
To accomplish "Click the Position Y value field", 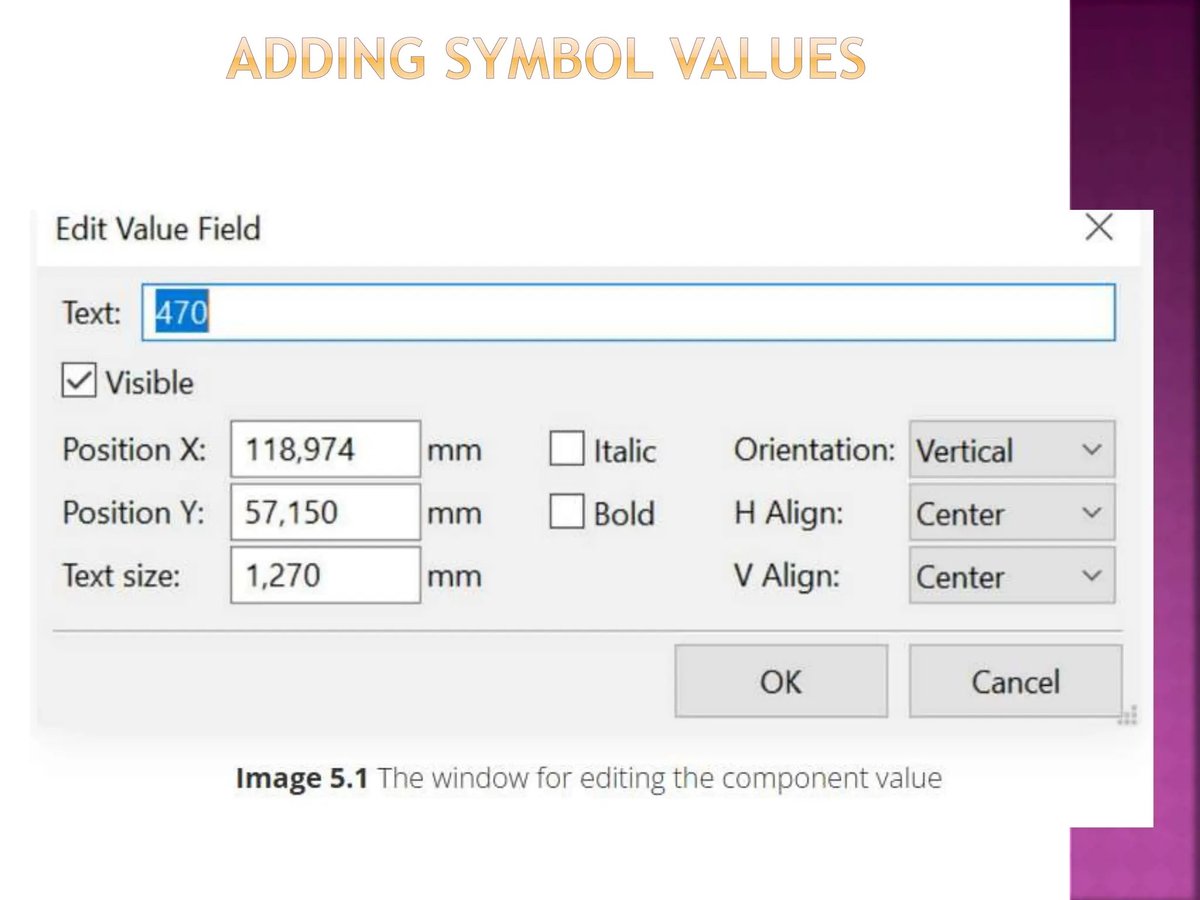I will coord(325,512).
